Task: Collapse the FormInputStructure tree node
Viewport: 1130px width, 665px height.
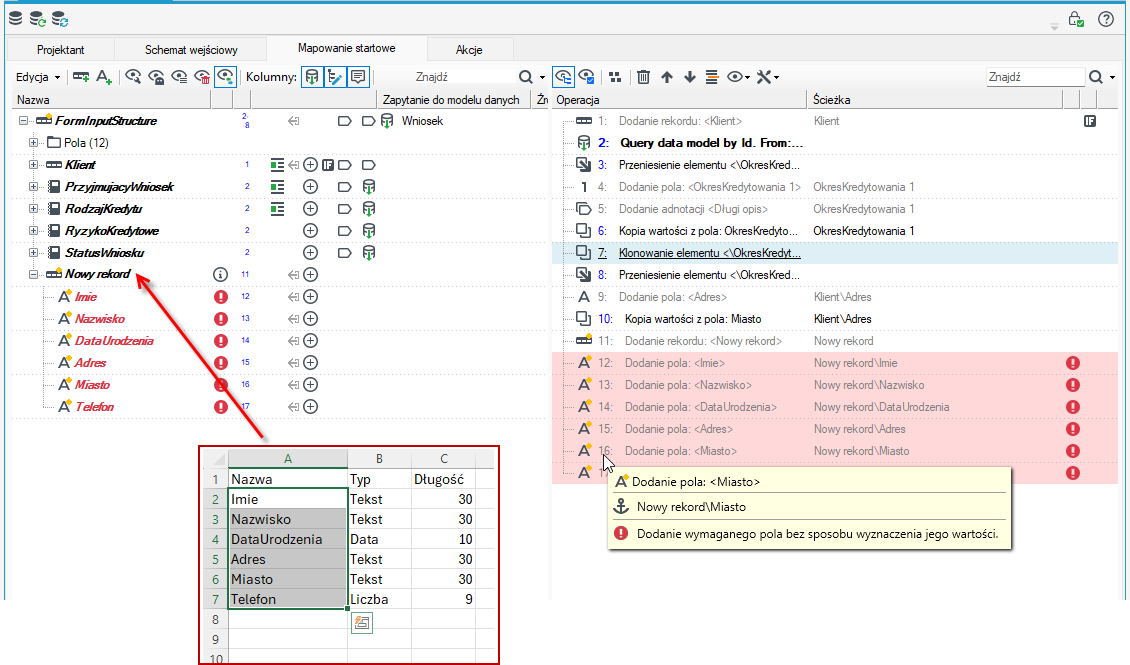Action: pyautogui.click(x=23, y=121)
